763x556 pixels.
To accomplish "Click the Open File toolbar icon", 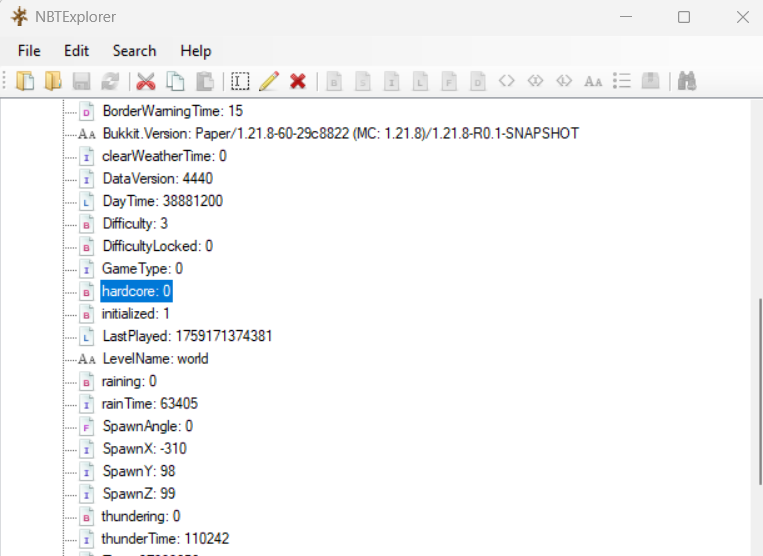I will point(25,81).
